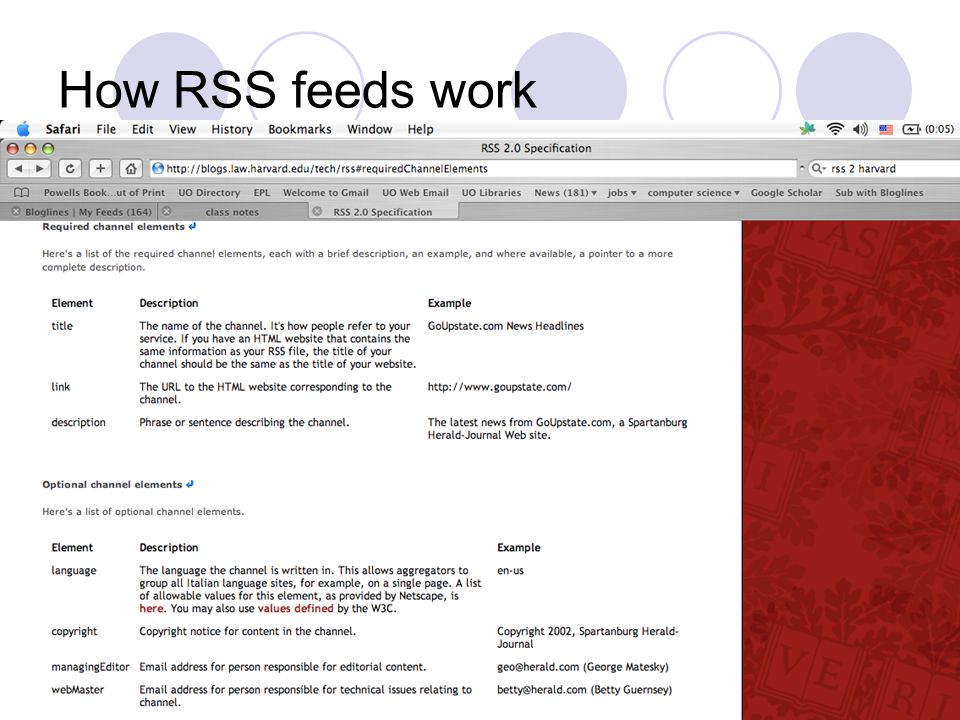This screenshot has height=720, width=960.
Task: Click the "GoUpstate.com News Headlines" example text
Action: (506, 326)
